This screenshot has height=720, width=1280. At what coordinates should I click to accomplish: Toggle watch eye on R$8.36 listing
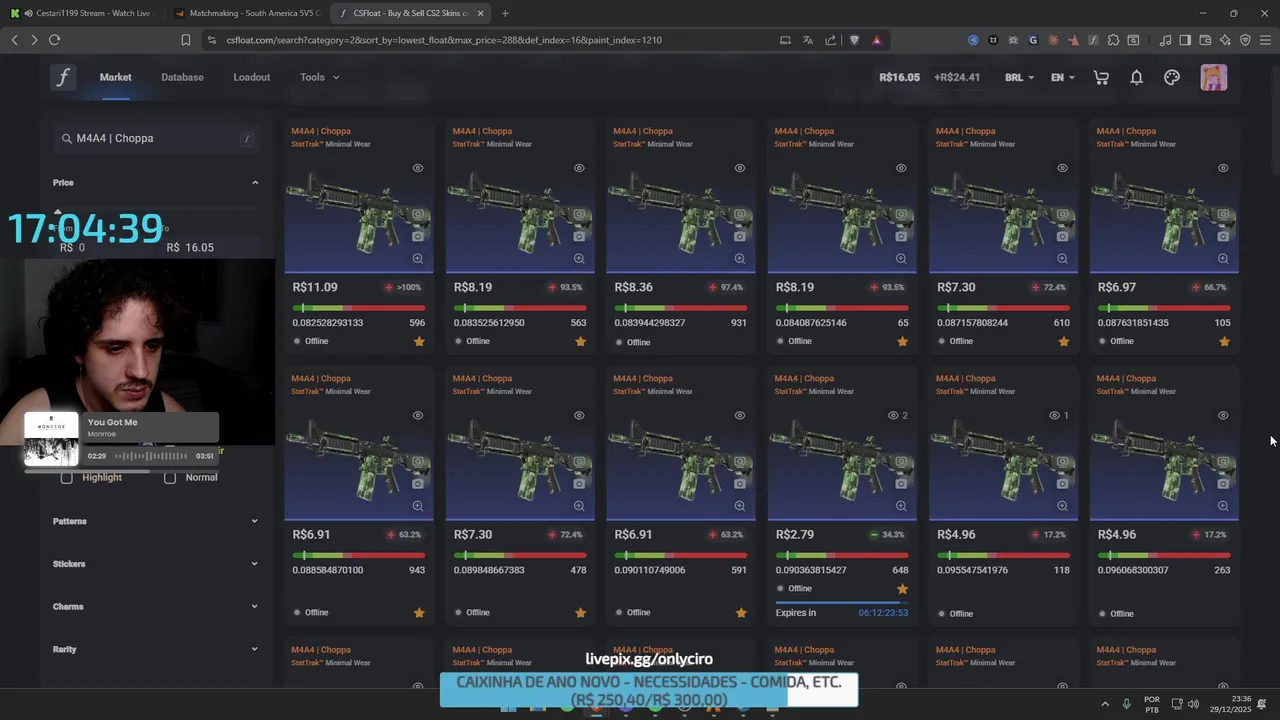pos(740,168)
